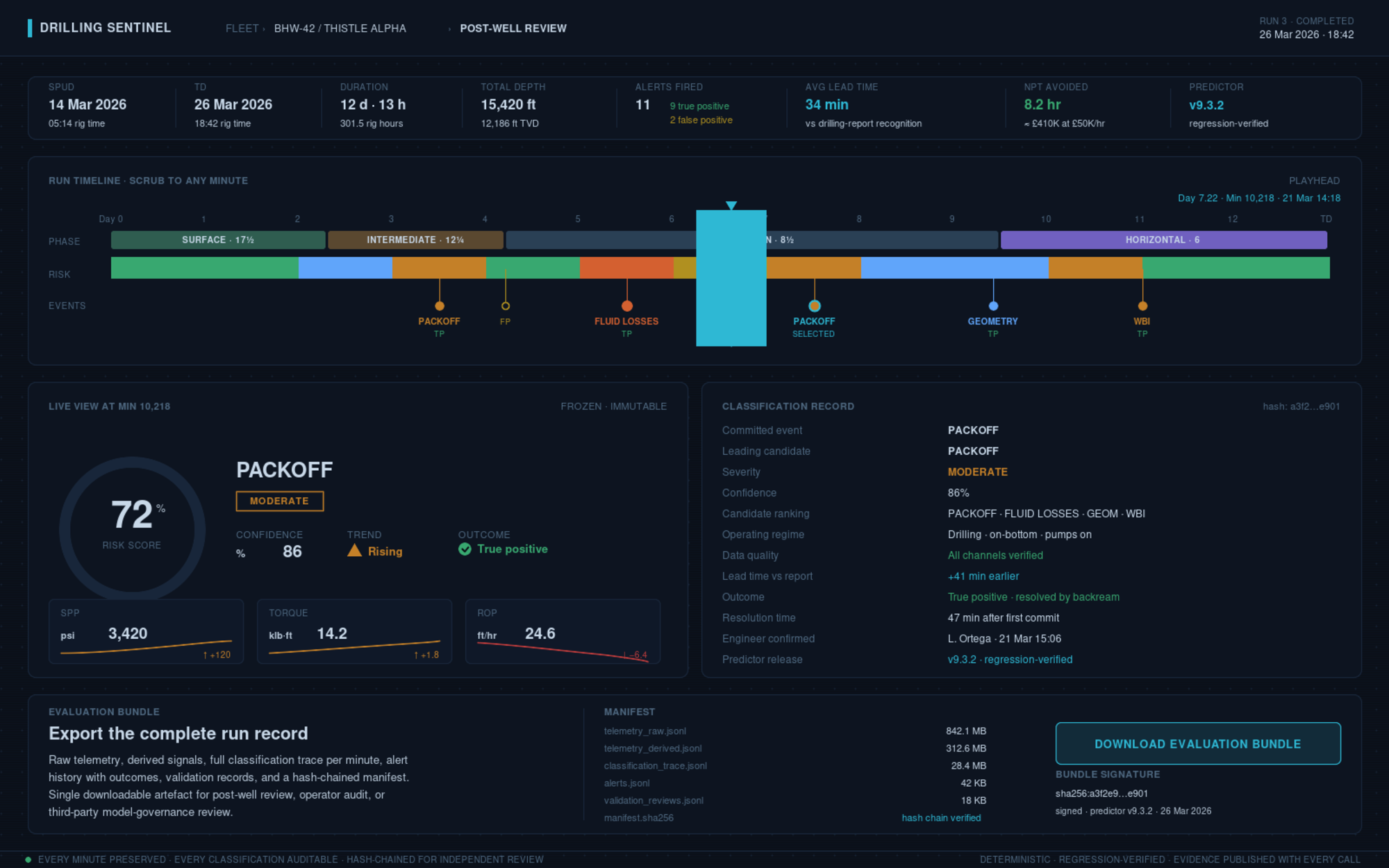
Task: Open telemetry_raw.jsonl in manifest
Action: 645,731
